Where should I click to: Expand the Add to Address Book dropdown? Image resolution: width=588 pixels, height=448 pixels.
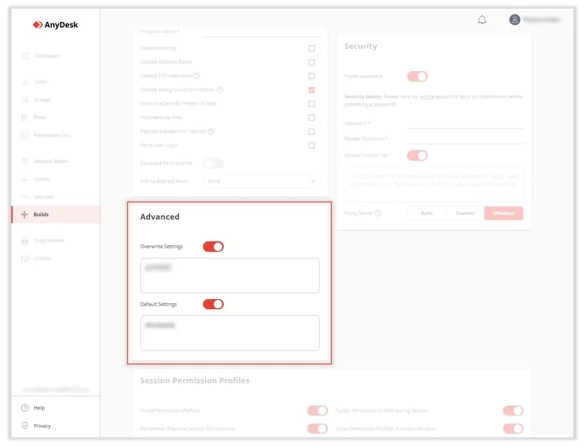(x=261, y=181)
